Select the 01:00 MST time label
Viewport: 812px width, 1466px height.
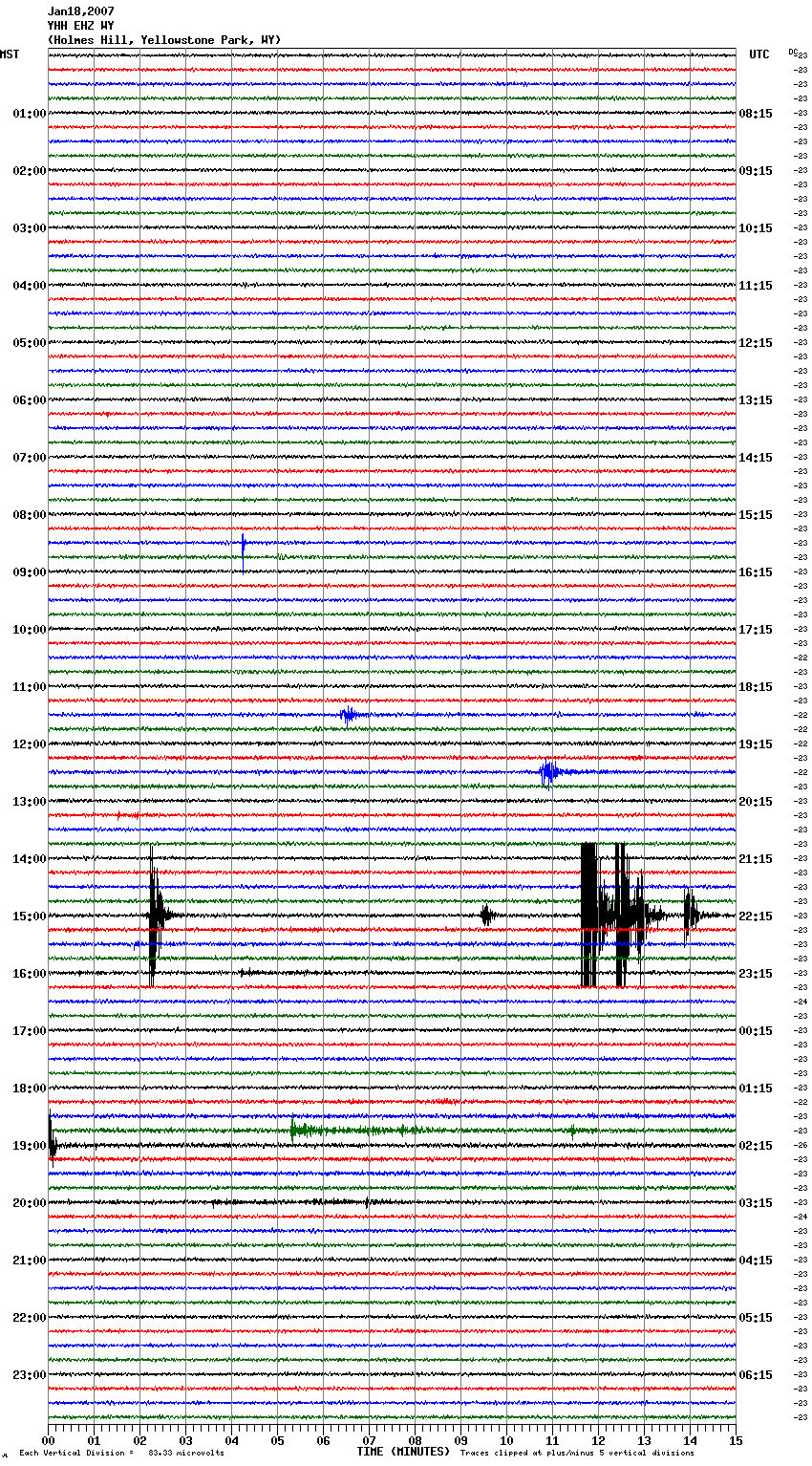29,114
